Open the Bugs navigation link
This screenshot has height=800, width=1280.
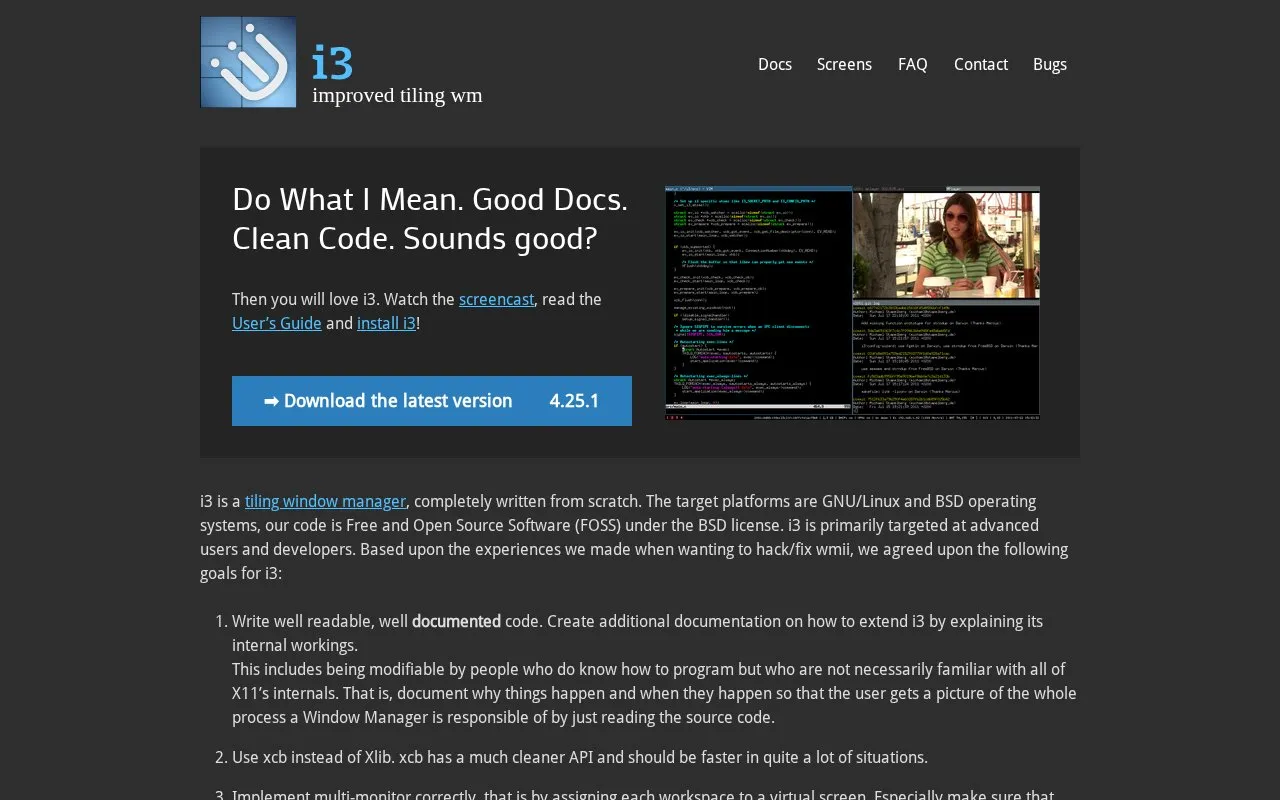1050,64
